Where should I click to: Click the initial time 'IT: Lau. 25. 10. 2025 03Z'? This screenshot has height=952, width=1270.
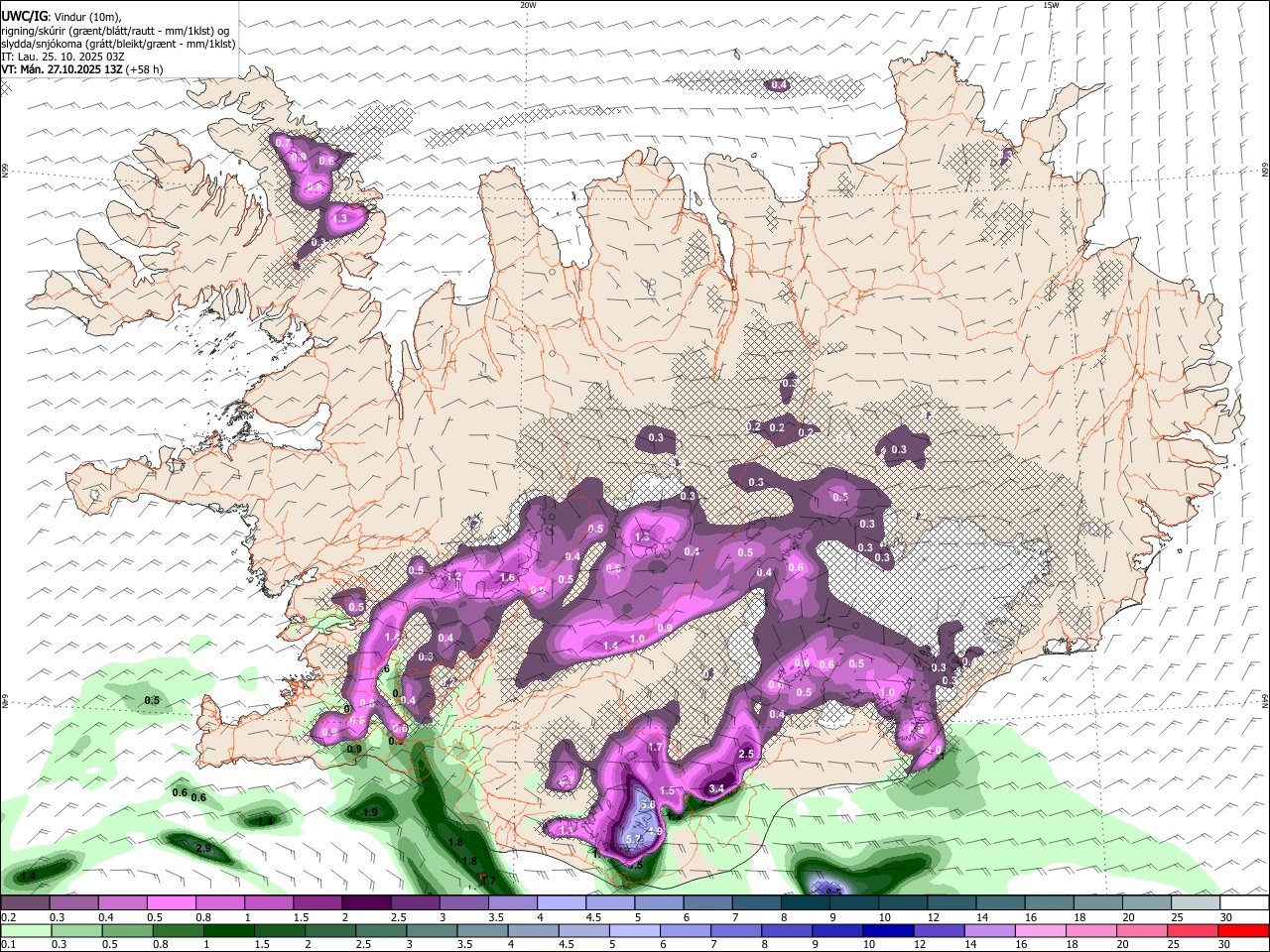click(x=63, y=57)
